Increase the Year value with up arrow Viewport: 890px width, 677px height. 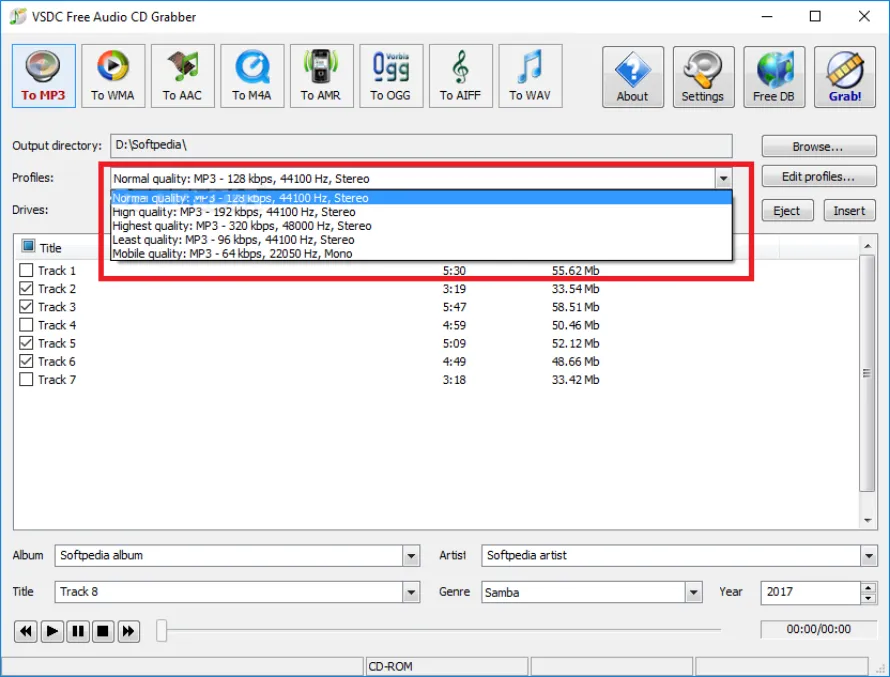pos(868,587)
